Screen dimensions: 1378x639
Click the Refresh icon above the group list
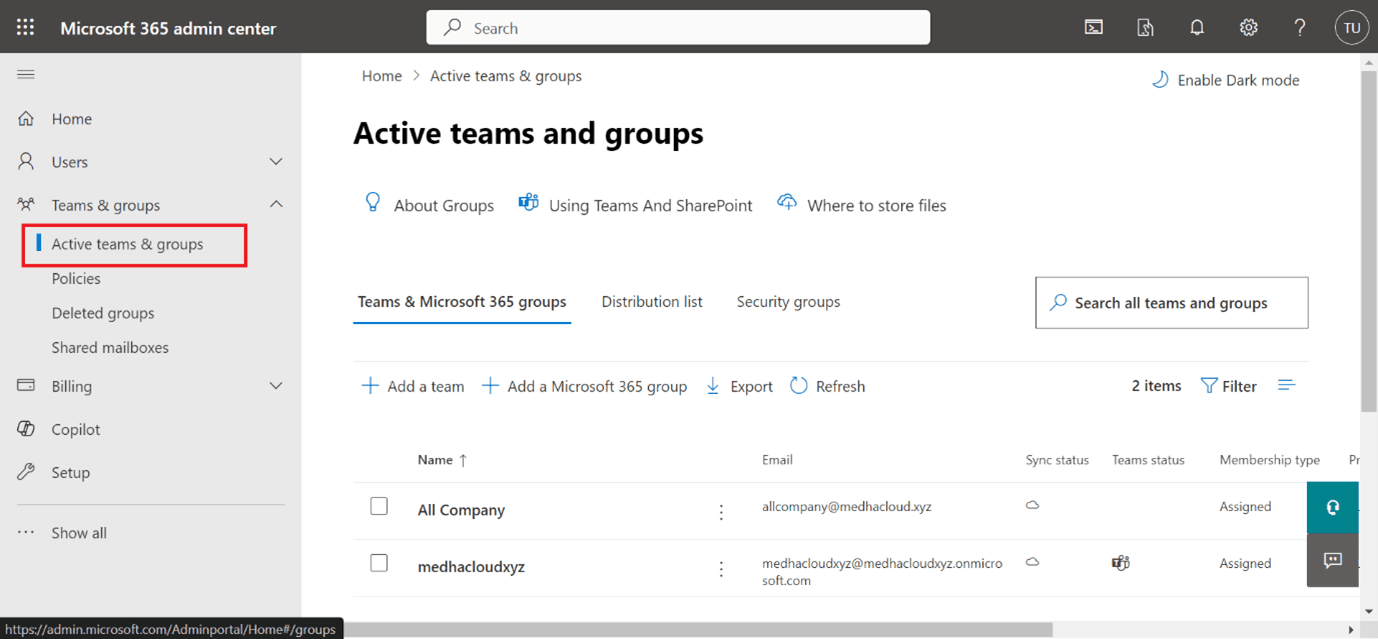[827, 385]
